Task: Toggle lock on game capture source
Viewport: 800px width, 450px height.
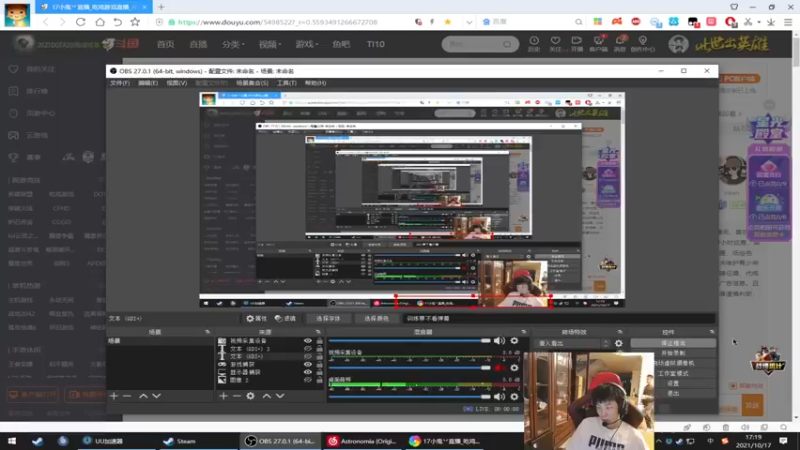Action: point(319,364)
